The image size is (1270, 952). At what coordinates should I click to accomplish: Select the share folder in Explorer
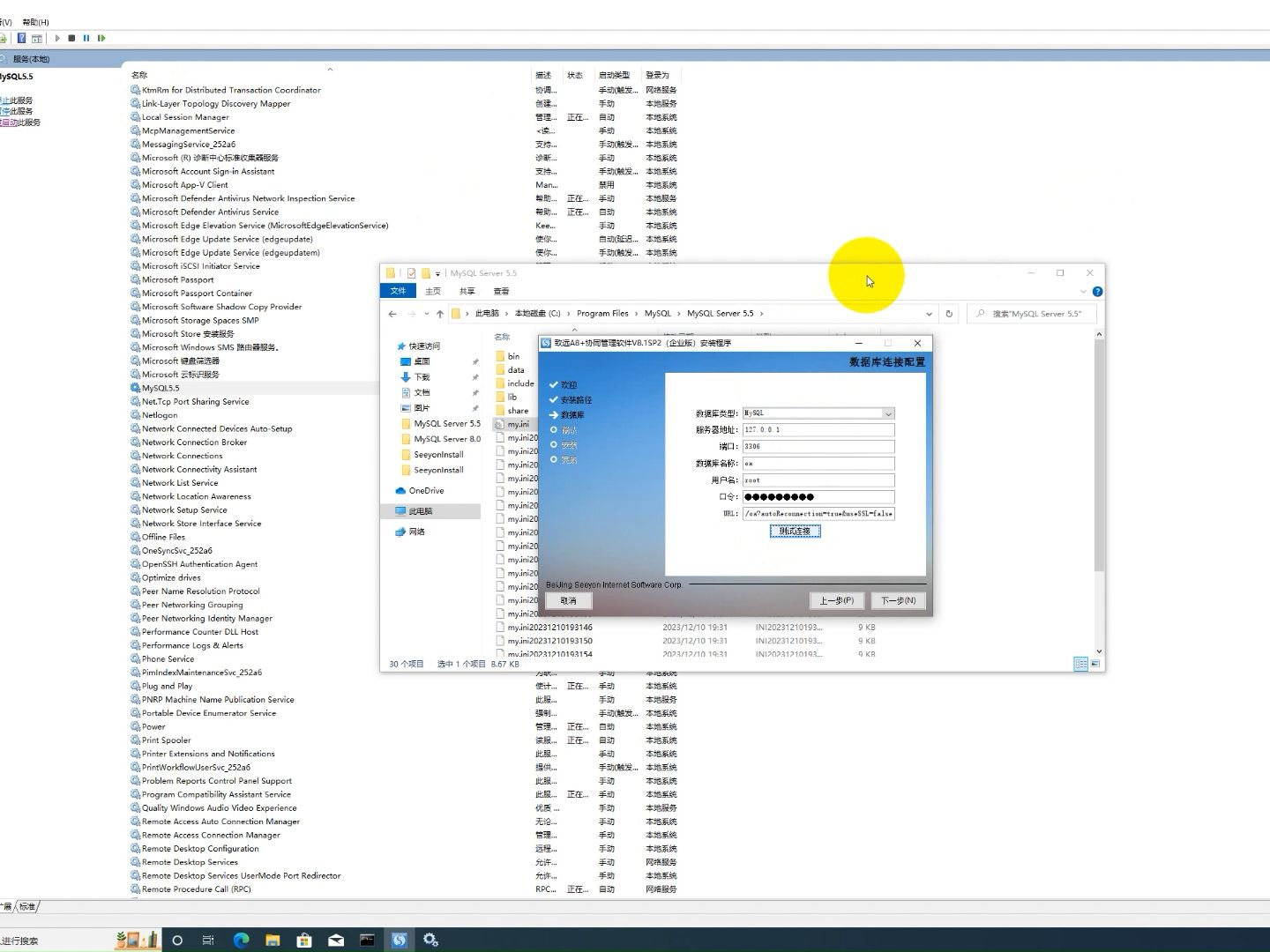click(518, 411)
